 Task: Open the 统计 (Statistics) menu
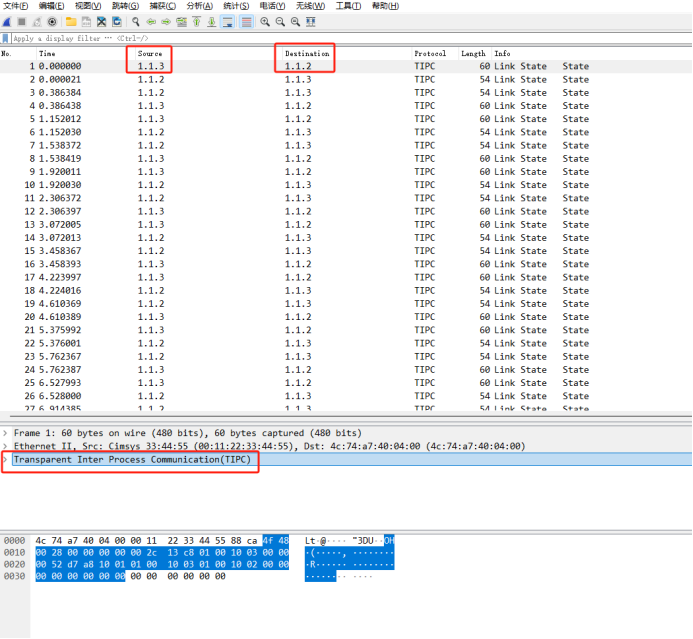tap(235, 6)
